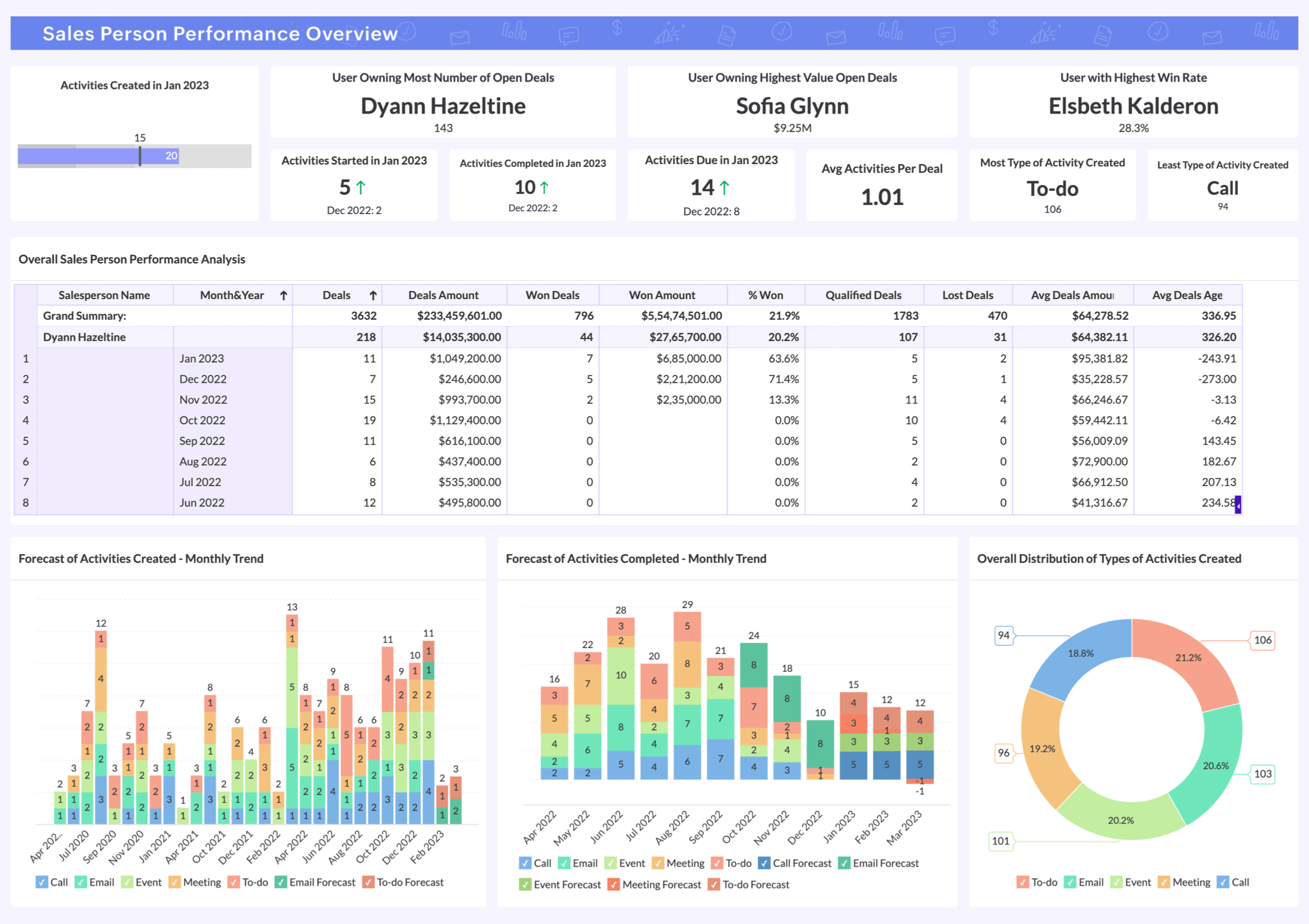
Task: Toggle Event legend in Distribution donut chart
Action: click(x=1131, y=882)
